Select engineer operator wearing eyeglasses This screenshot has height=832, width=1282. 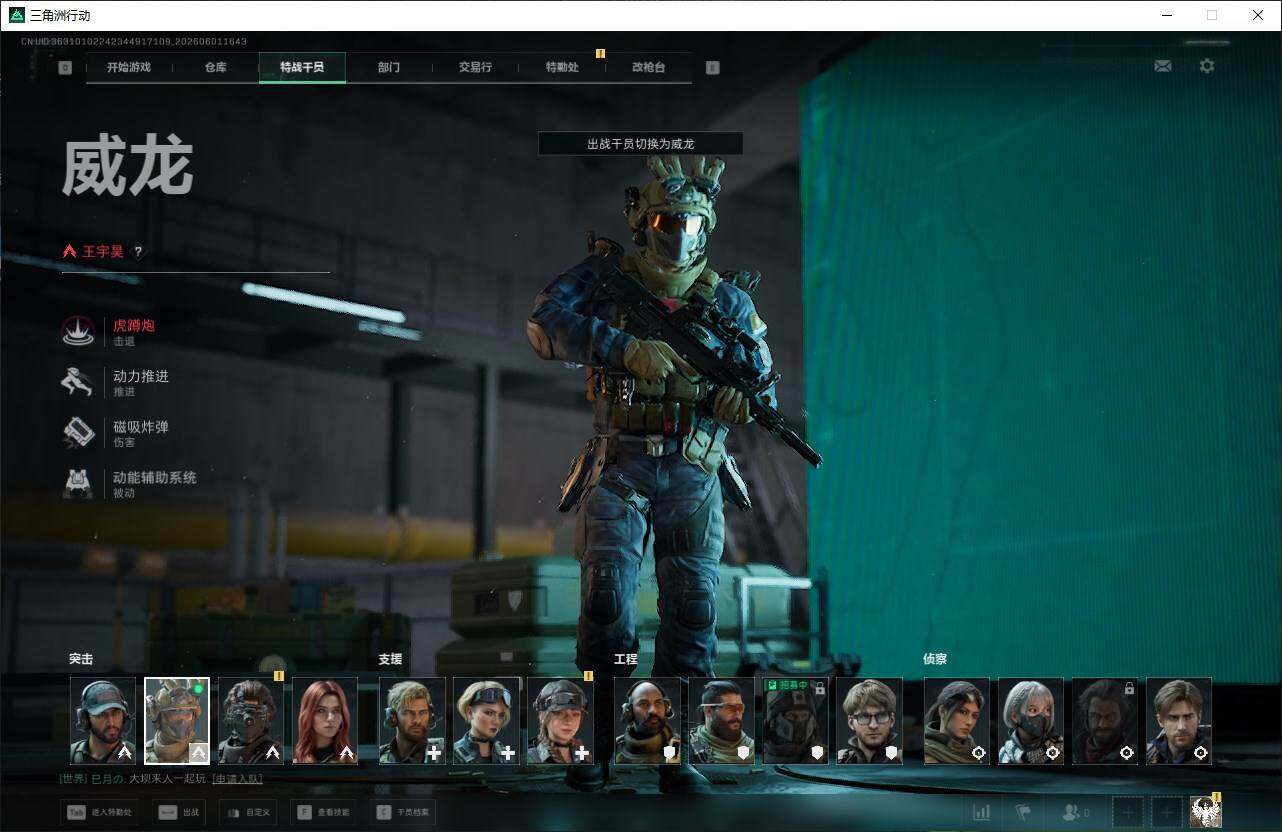[x=869, y=721]
